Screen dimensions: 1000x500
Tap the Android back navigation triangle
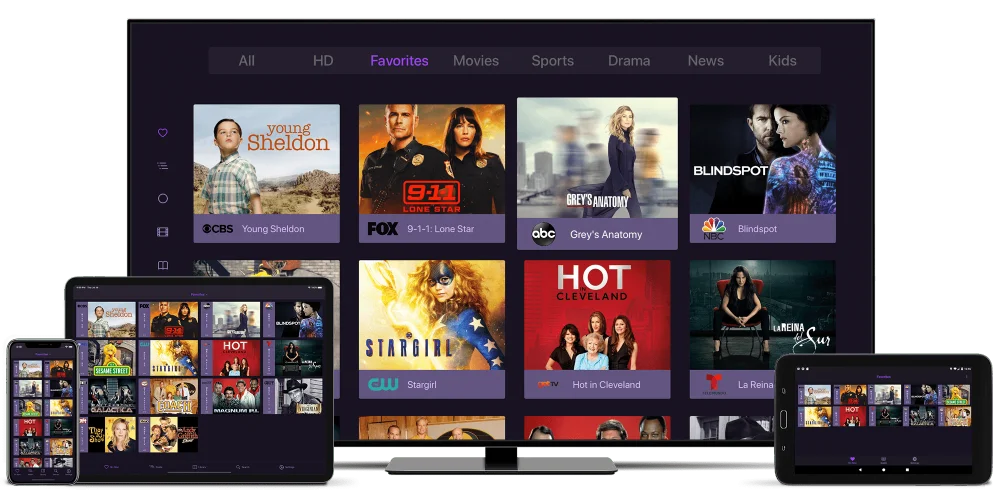pyautogui.click(x=860, y=469)
